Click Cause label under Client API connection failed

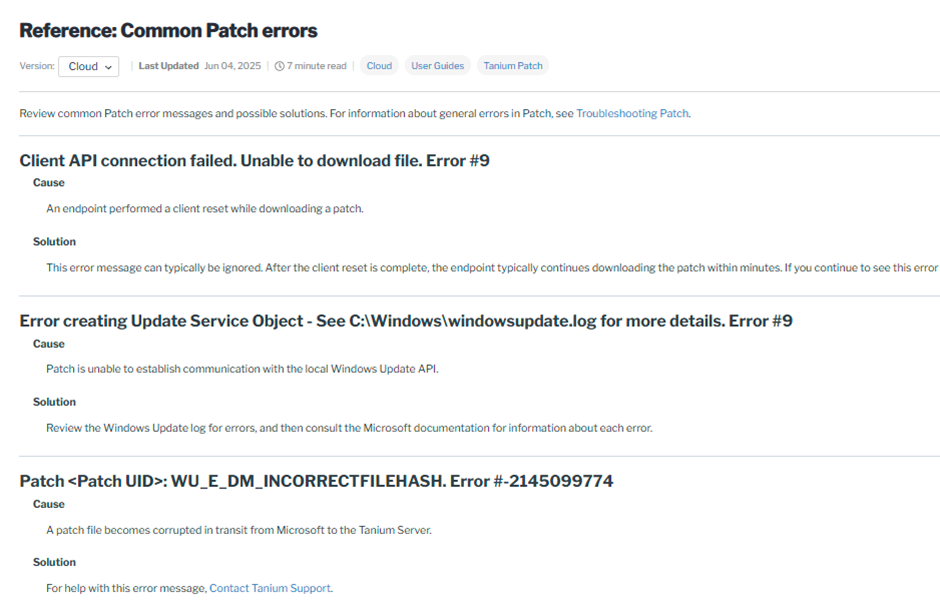coord(49,183)
